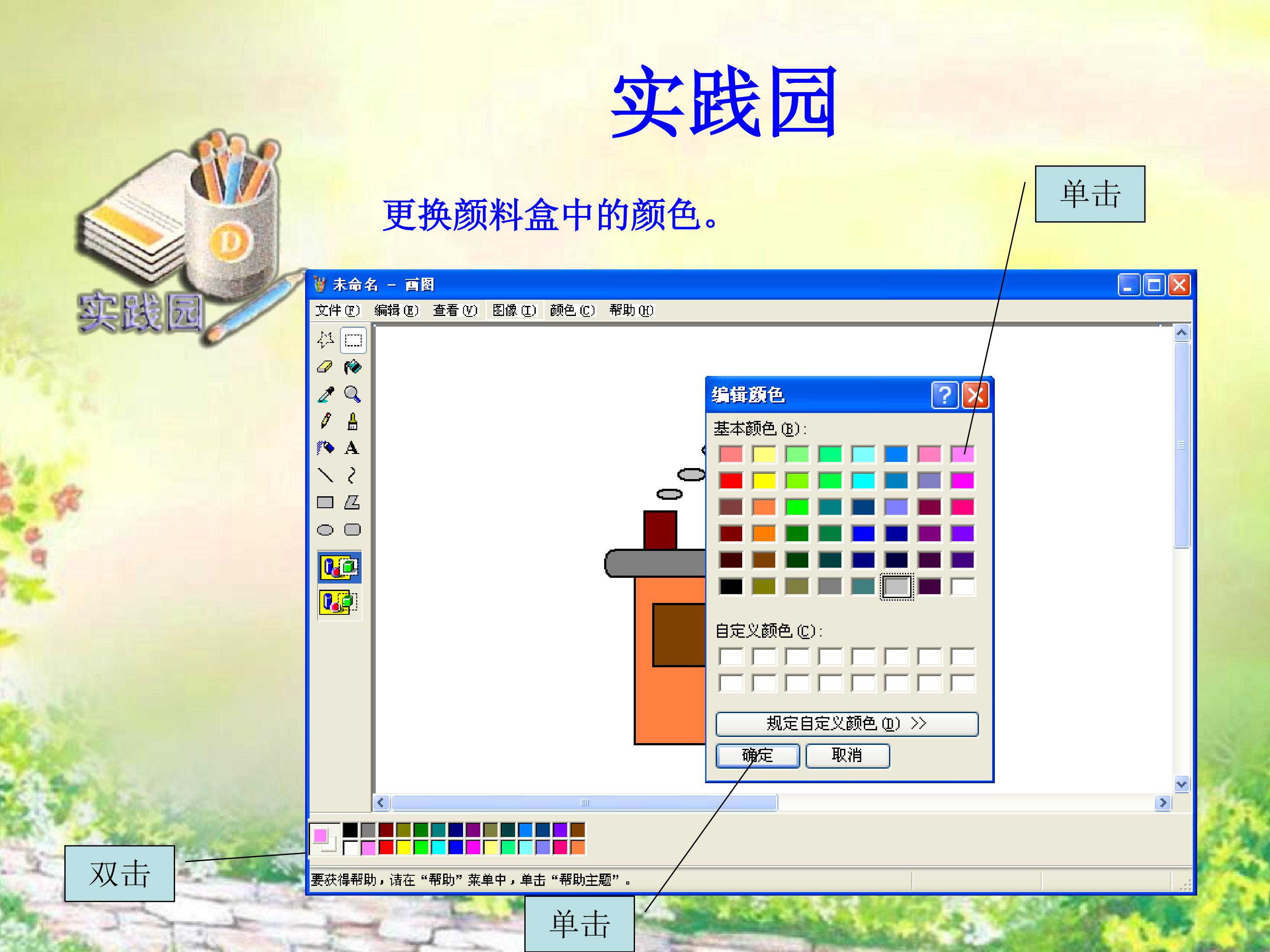1270x952 pixels.
Task: Select the transparent background drawing option
Action: [x=339, y=602]
